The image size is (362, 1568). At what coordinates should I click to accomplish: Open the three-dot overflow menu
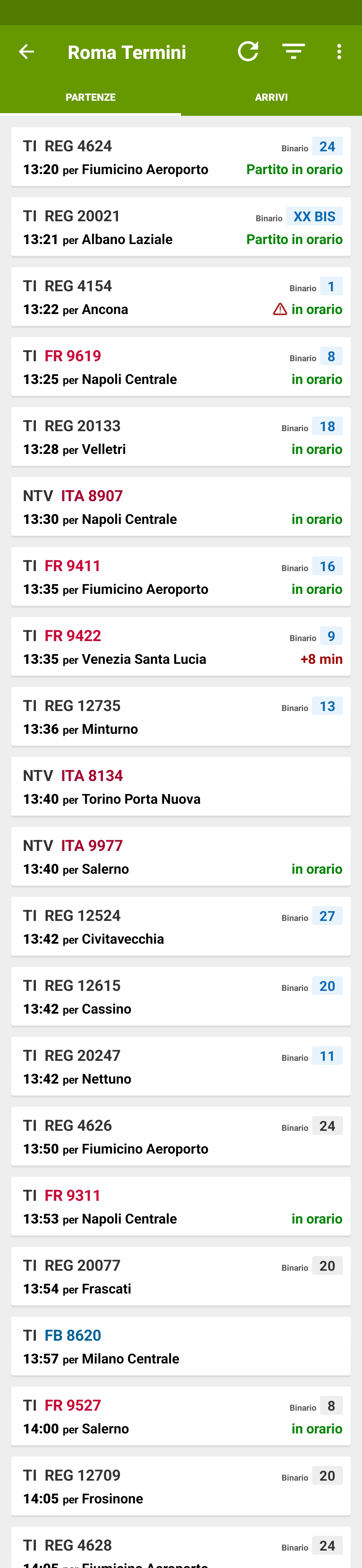tap(339, 52)
